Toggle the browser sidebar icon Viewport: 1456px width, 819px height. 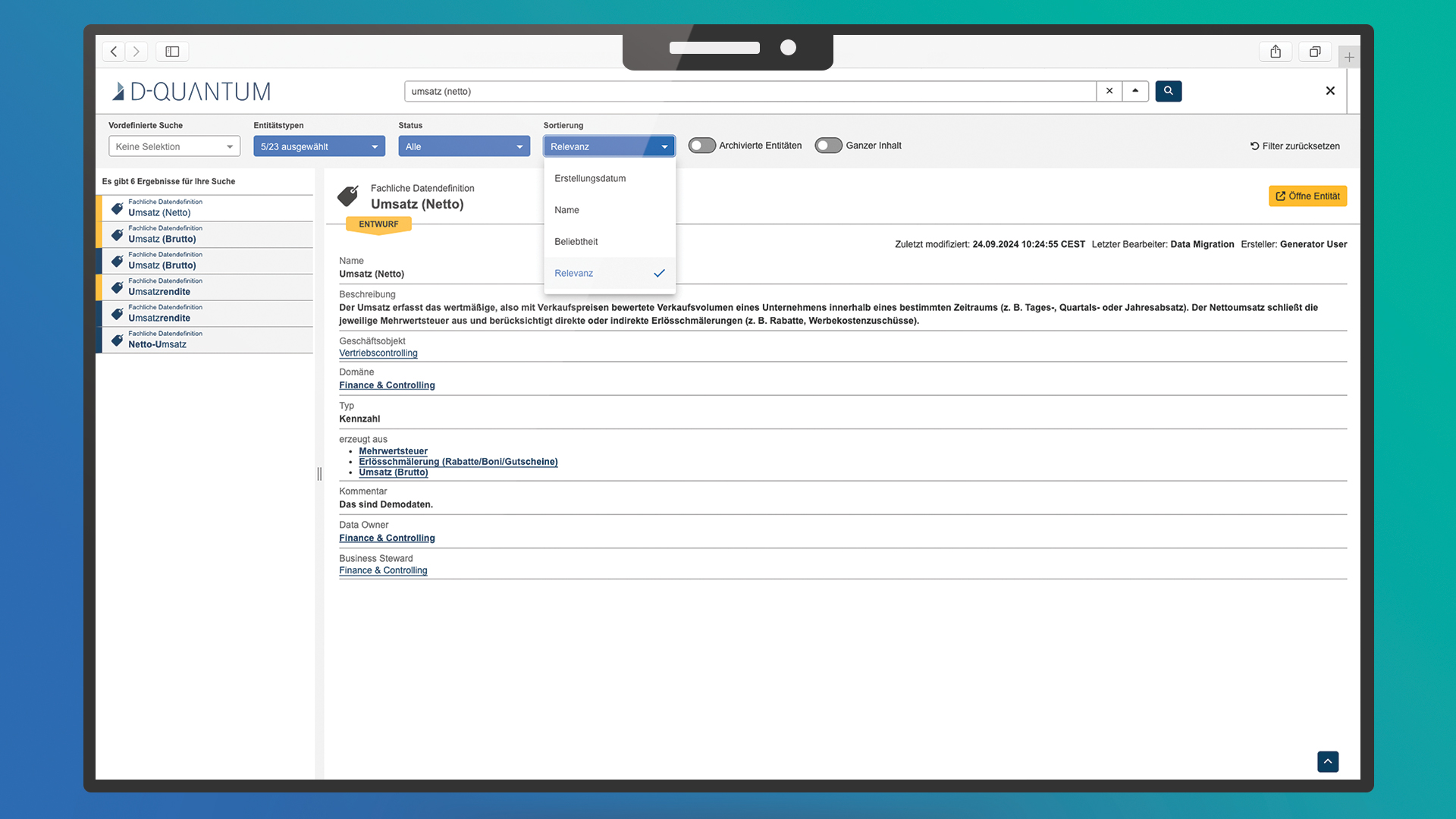click(172, 52)
